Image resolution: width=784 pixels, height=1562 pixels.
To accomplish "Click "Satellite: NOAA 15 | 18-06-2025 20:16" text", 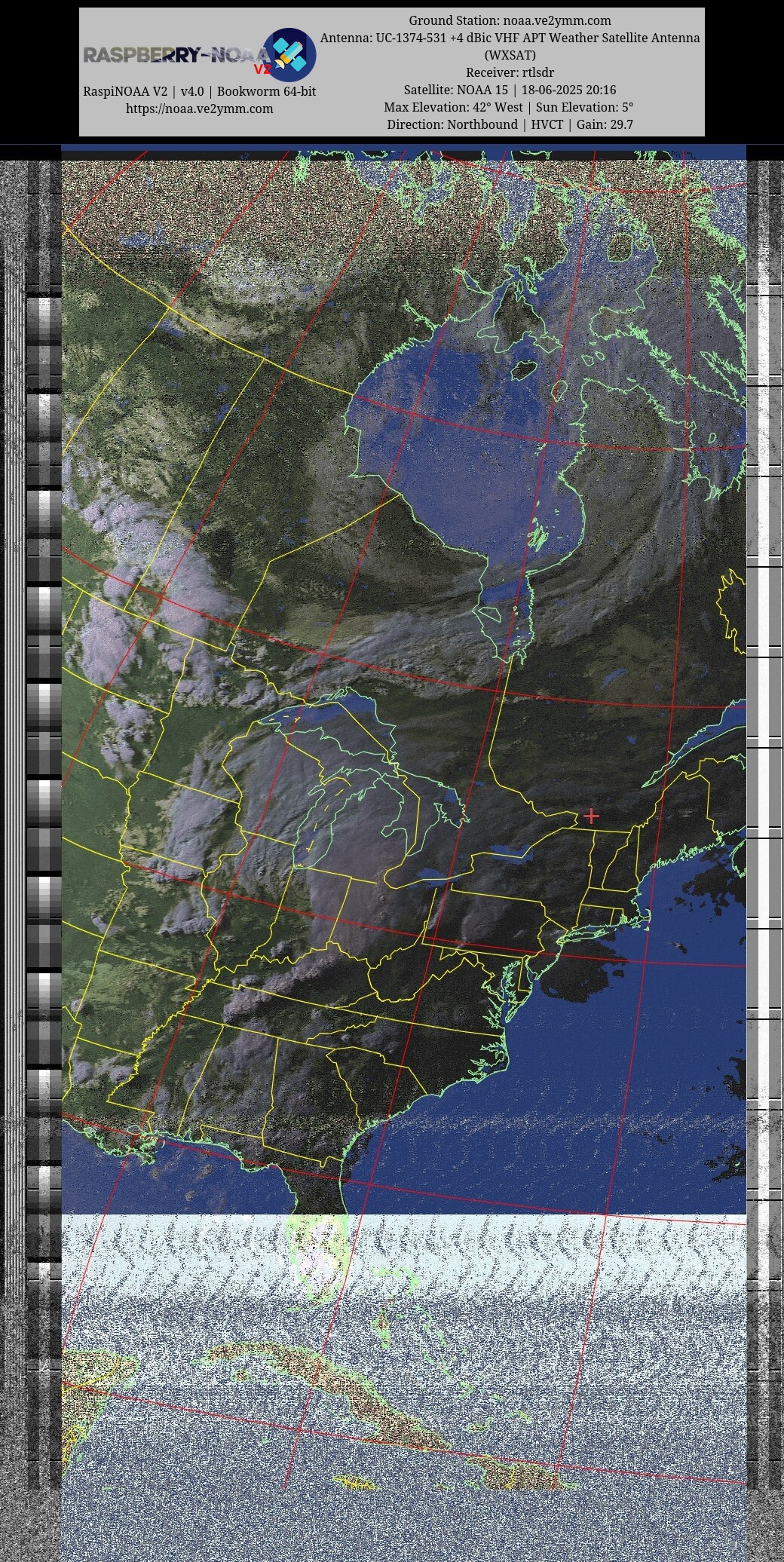I will [510, 90].
